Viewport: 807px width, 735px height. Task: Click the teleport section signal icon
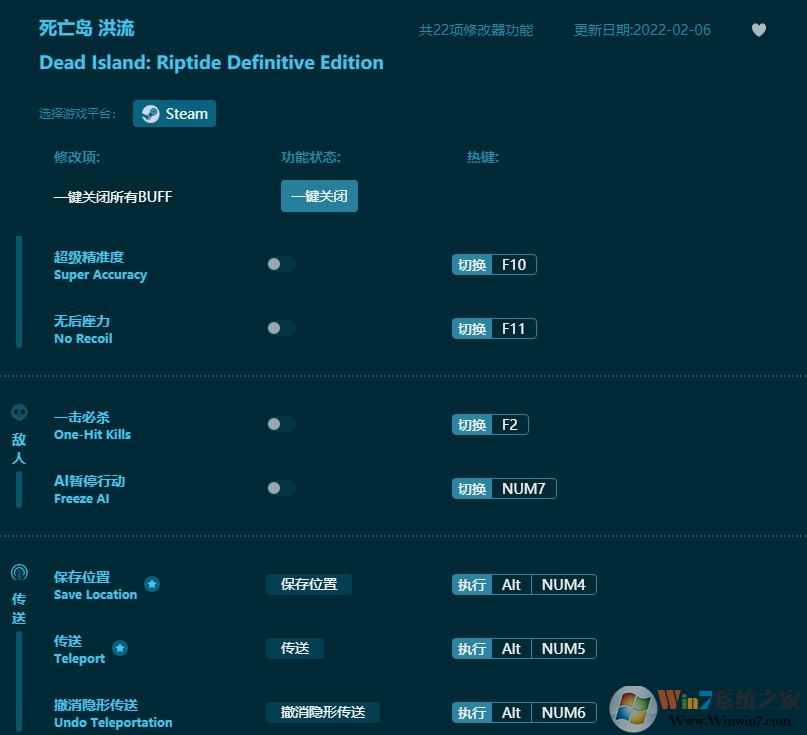click(20, 572)
